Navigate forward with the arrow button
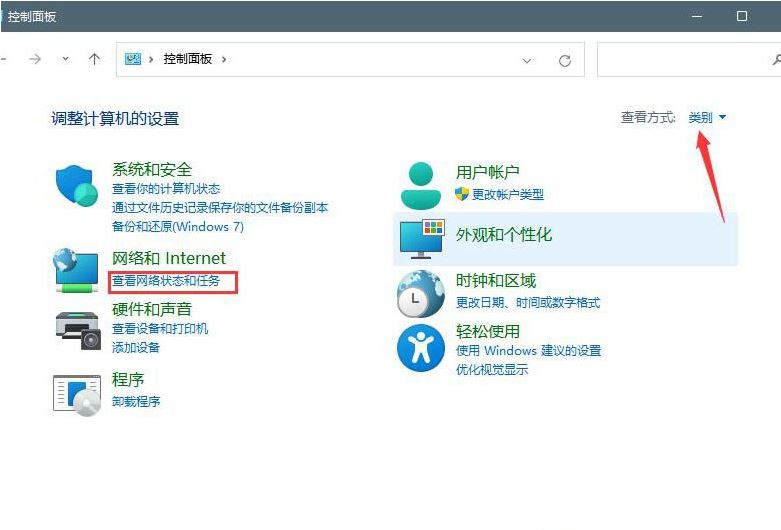 pos(35,59)
